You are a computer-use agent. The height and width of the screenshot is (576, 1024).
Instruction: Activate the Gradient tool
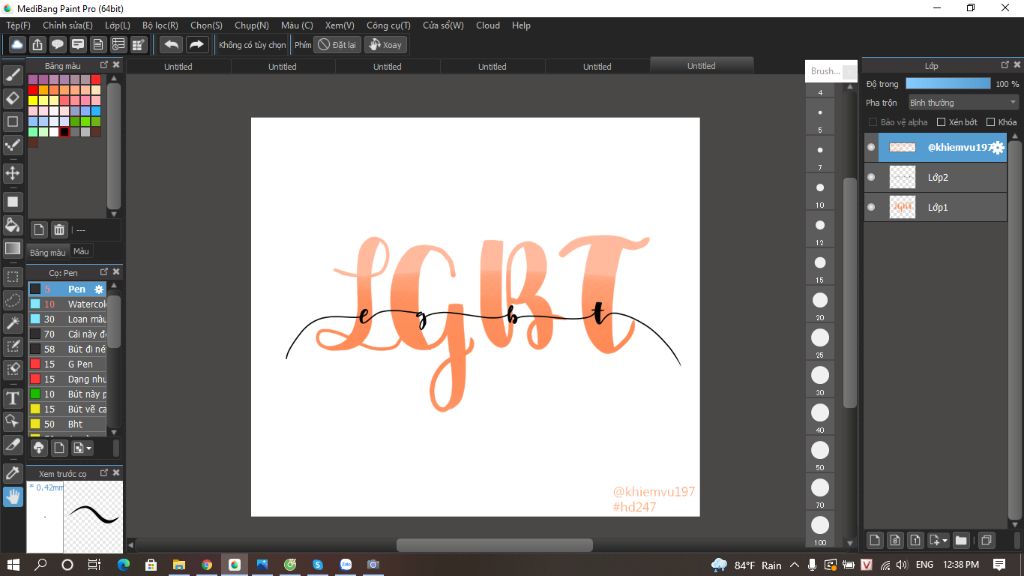pos(12,248)
